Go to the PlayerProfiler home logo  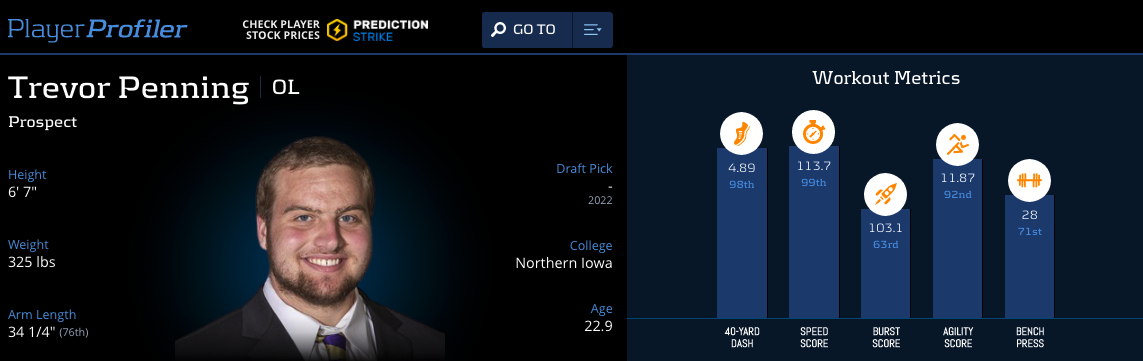click(x=98, y=30)
